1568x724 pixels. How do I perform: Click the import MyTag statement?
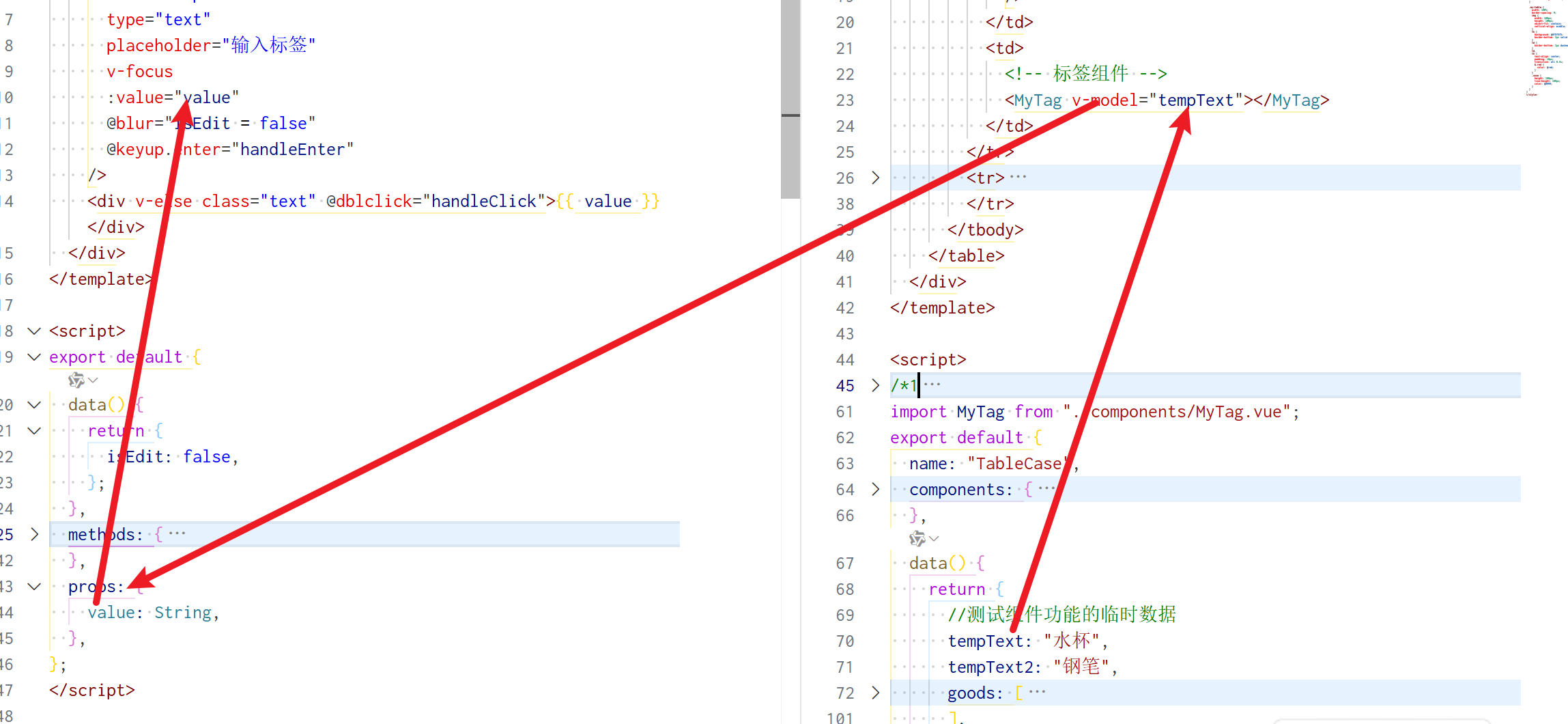(1094, 412)
